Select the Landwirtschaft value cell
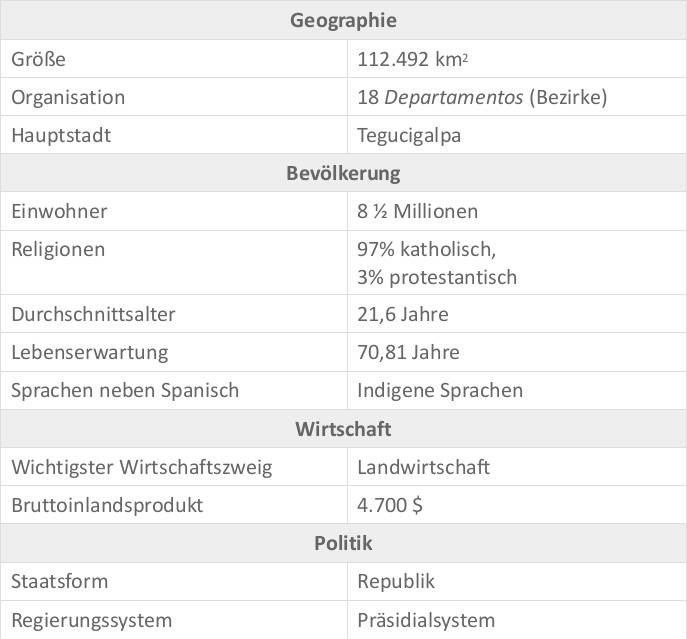 (x=423, y=467)
